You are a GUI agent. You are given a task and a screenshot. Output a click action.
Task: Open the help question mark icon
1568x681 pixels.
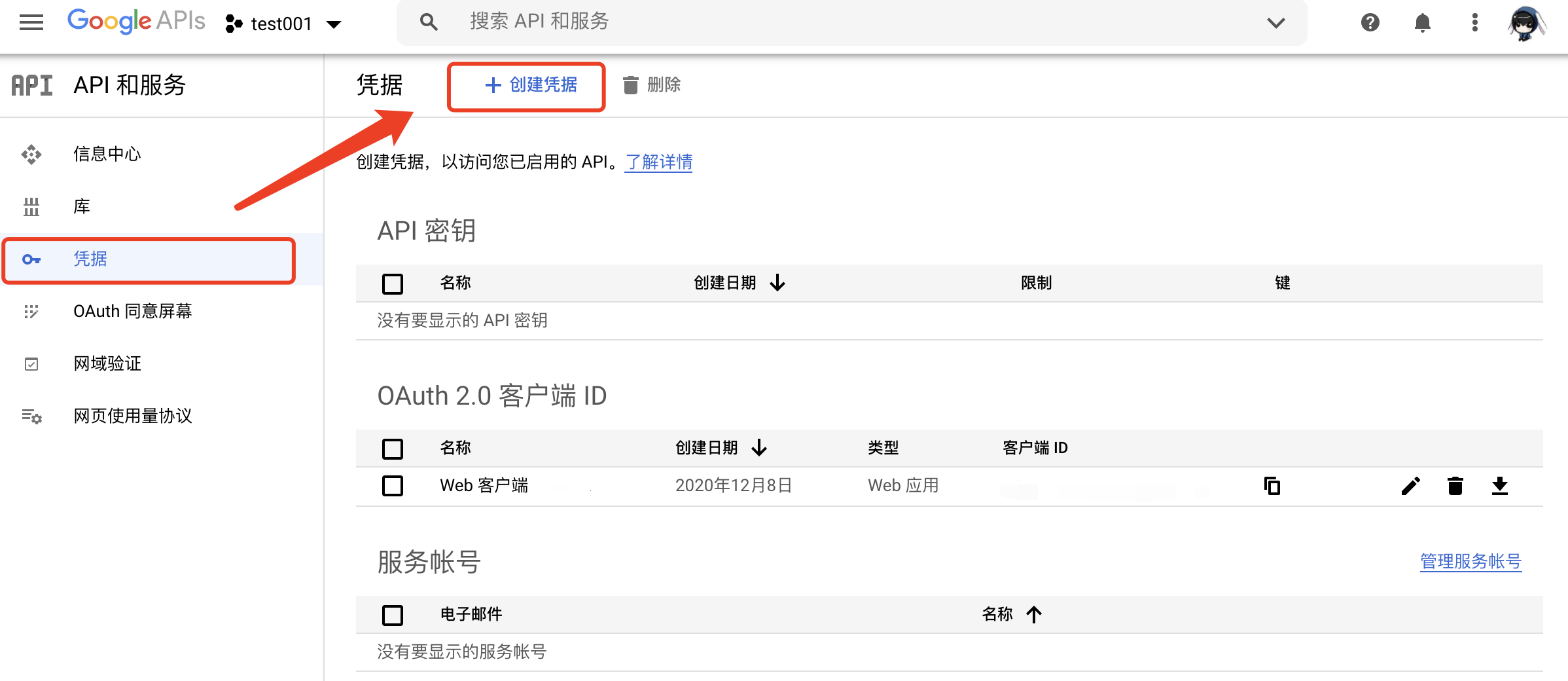coord(1370,22)
